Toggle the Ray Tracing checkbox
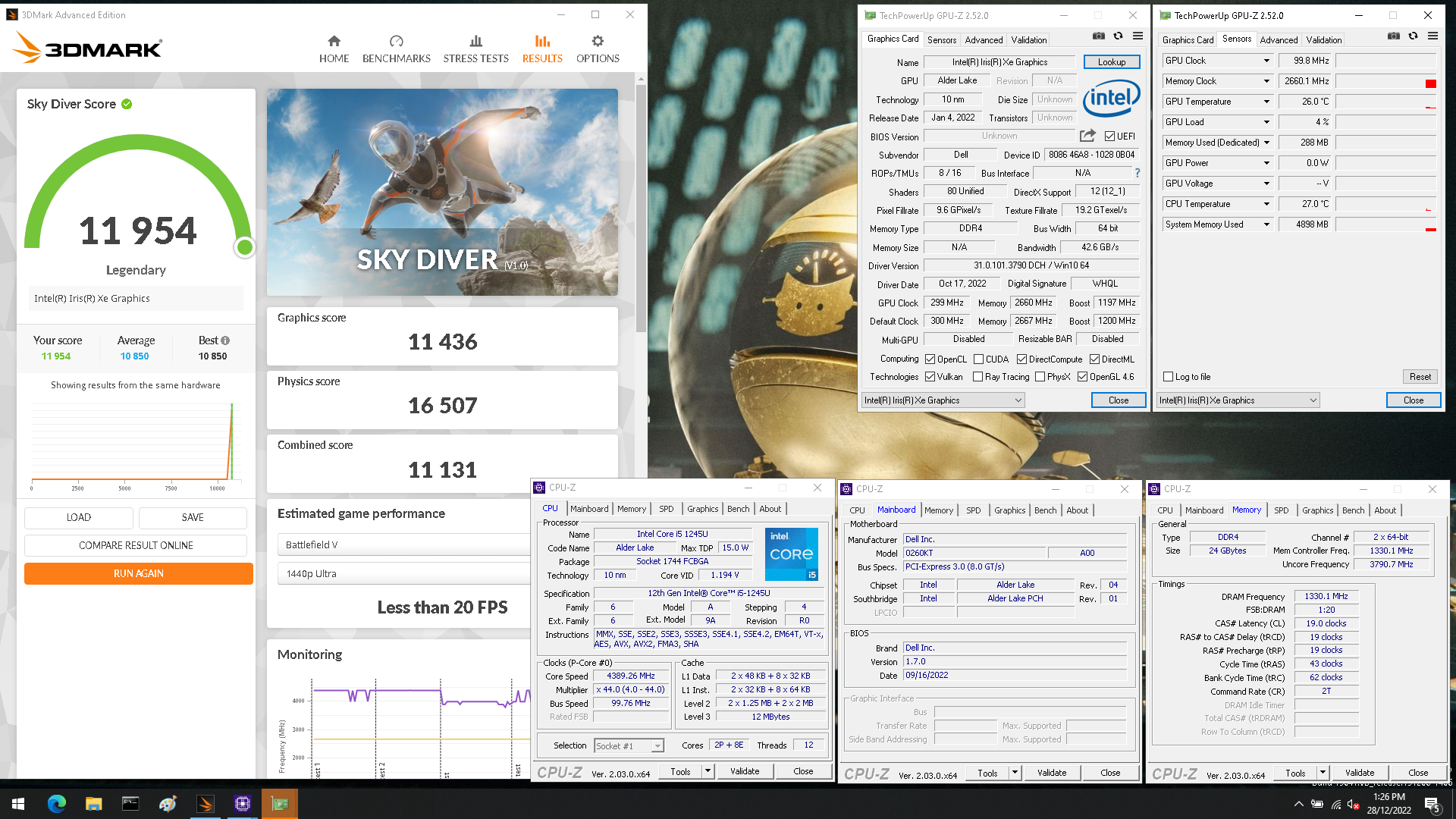 coord(977,377)
